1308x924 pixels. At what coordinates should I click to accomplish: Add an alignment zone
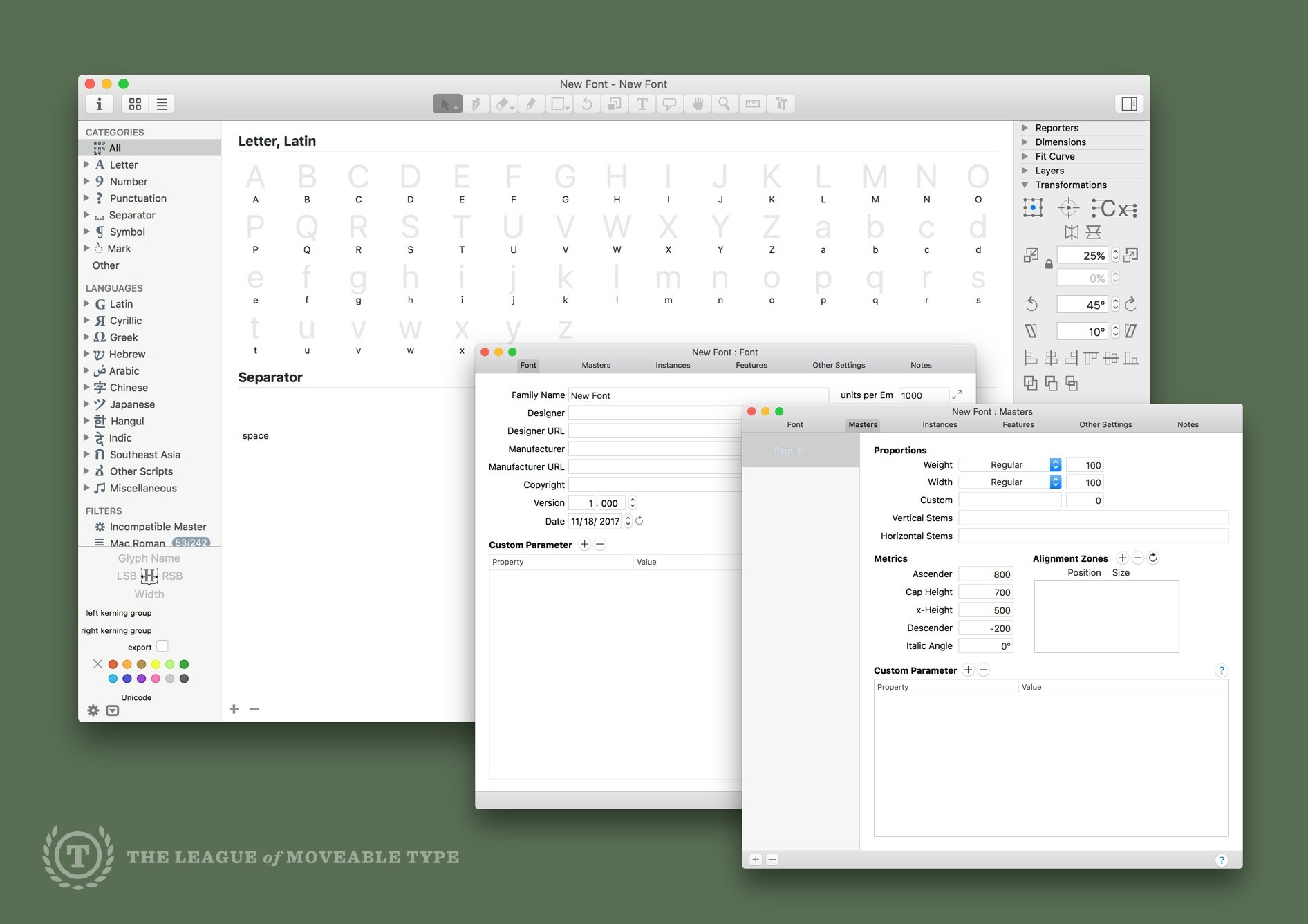click(1123, 558)
